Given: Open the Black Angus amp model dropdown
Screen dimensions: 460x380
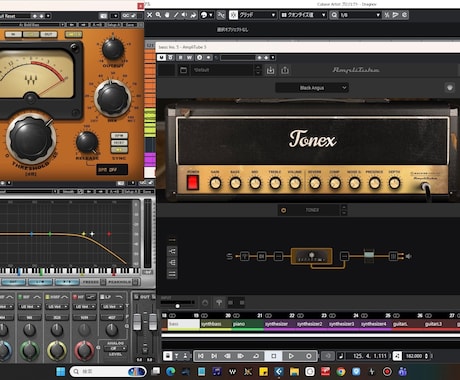Looking at the screenshot, I should pyautogui.click(x=312, y=88).
